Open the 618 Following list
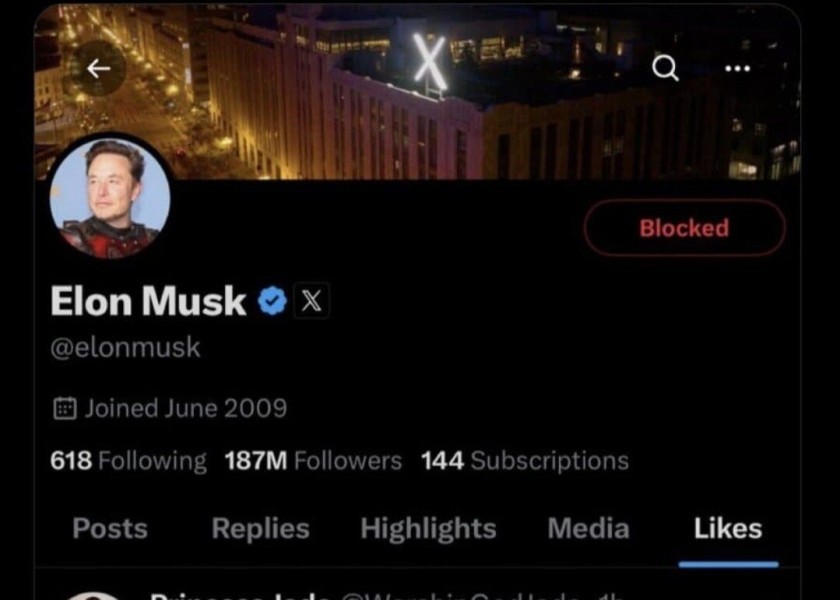This screenshot has height=600, width=840. pyautogui.click(x=128, y=461)
